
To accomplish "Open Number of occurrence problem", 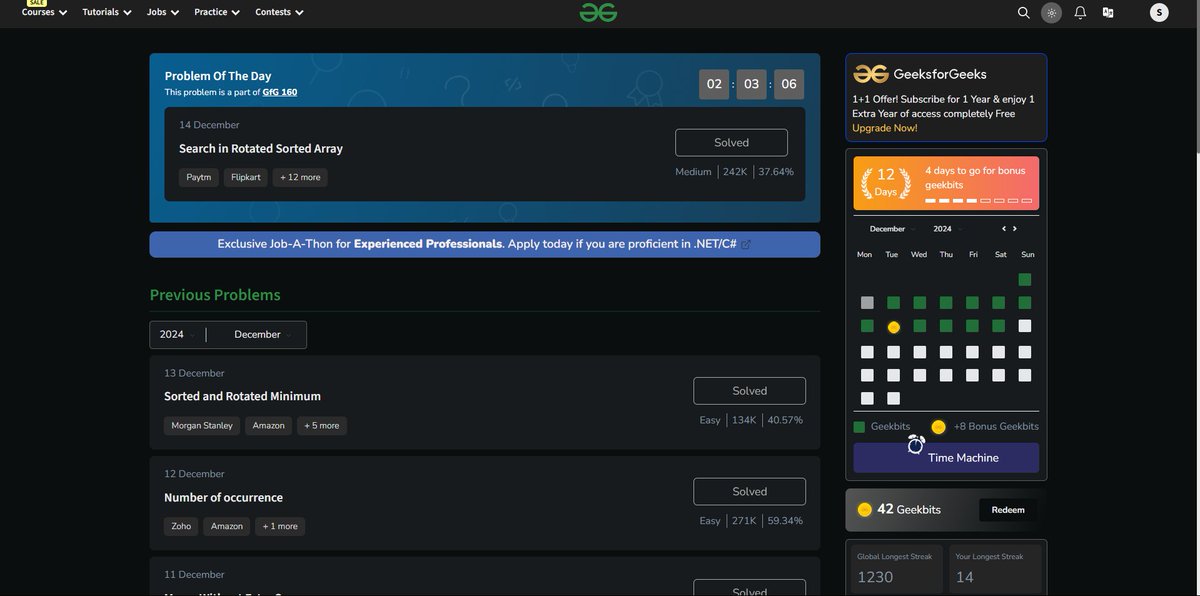I will tap(223, 497).
